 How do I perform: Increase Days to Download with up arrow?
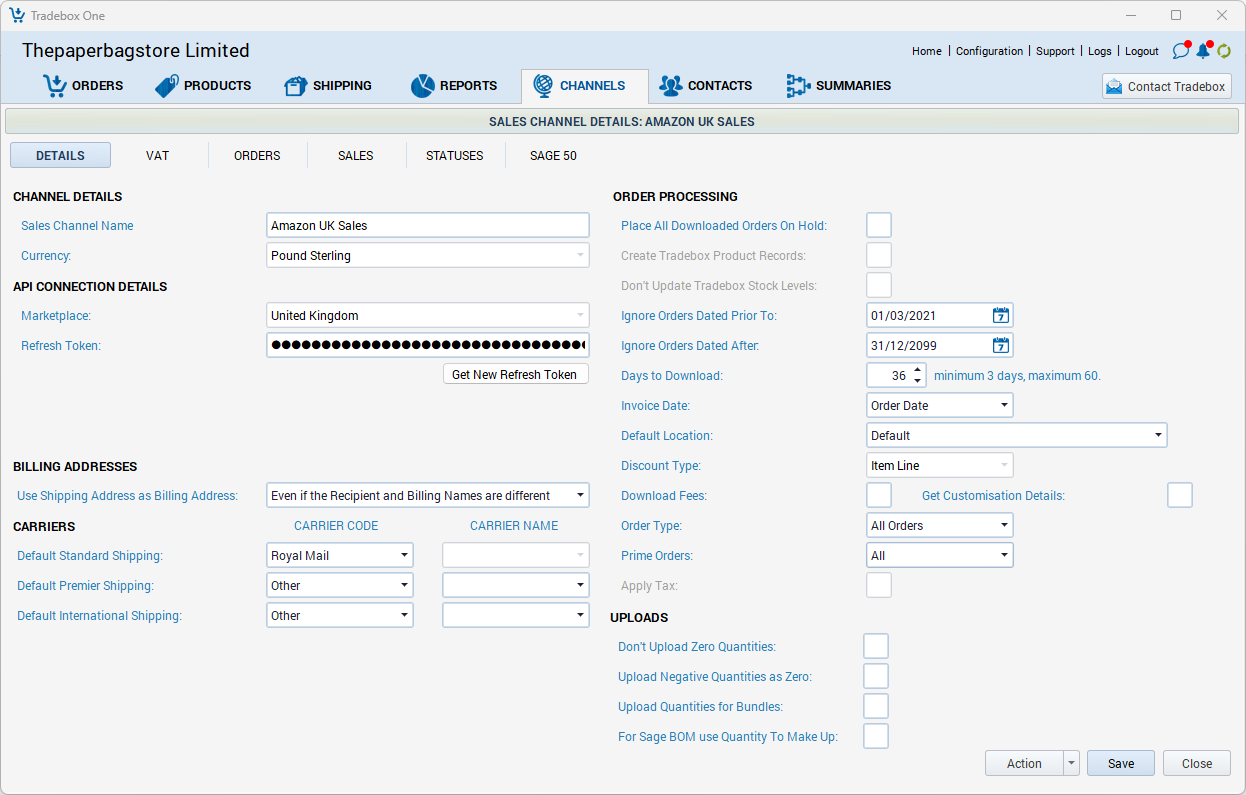pos(918,371)
